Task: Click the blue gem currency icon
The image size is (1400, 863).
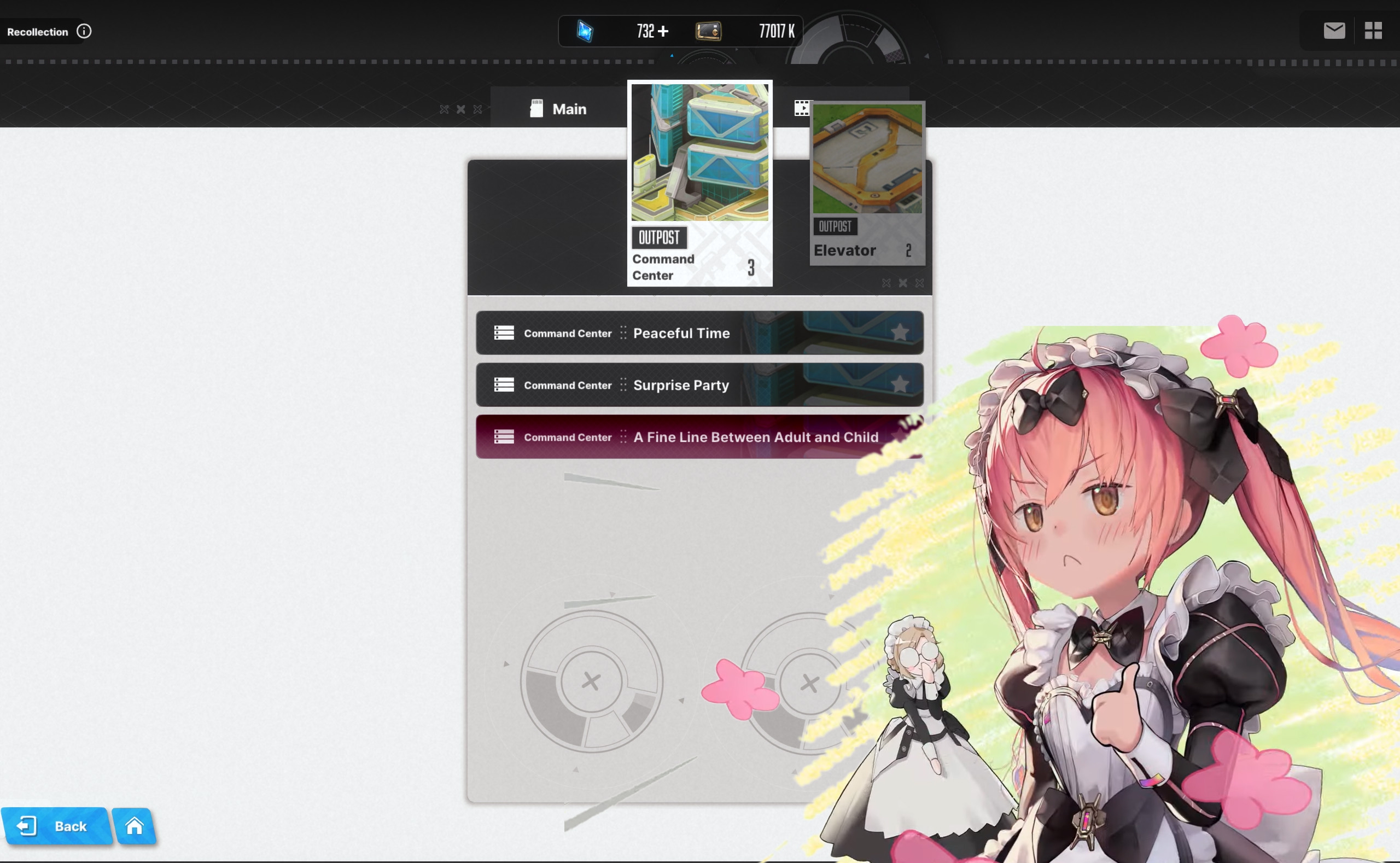Action: coord(585,31)
